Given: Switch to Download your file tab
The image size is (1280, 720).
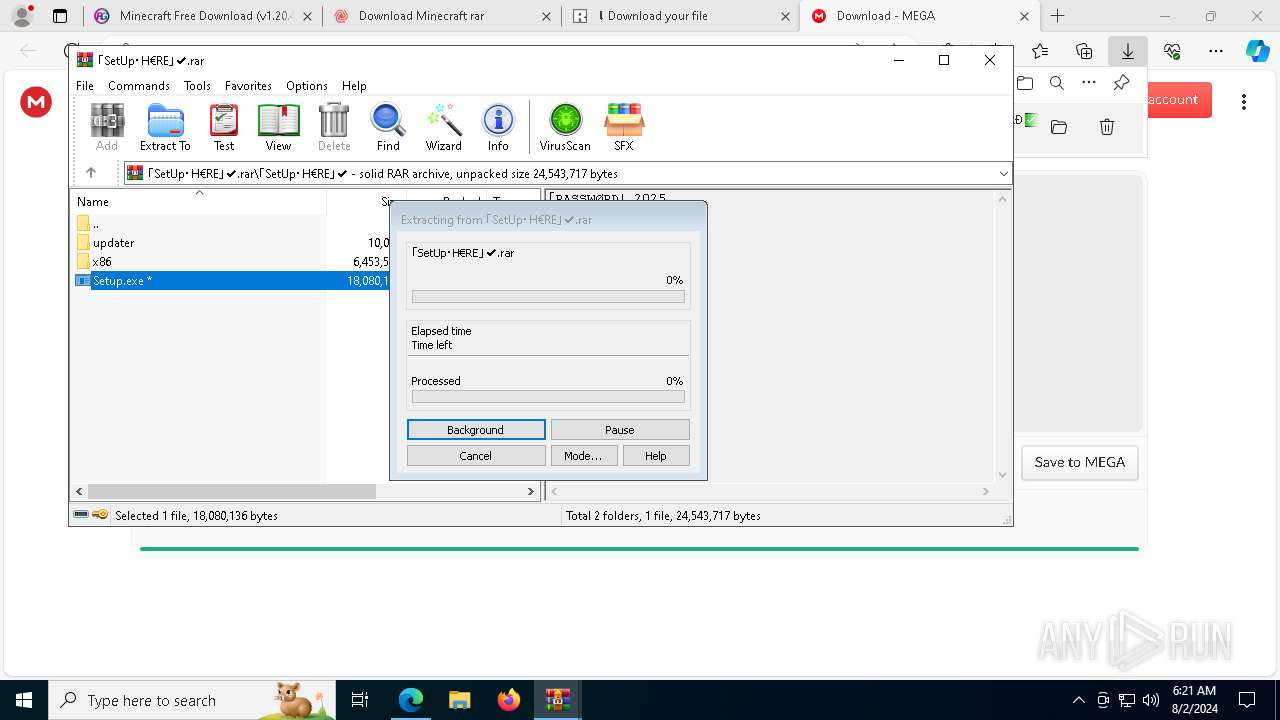Looking at the screenshot, I should [681, 16].
